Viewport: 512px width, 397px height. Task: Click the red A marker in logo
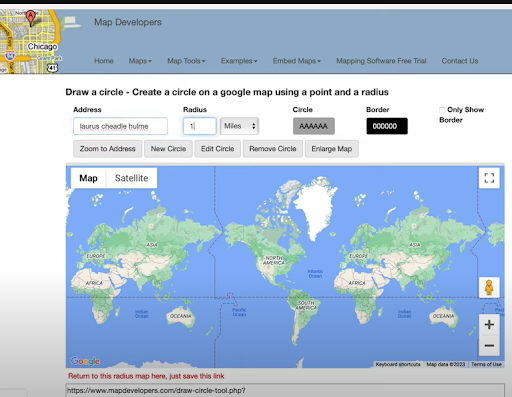click(31, 18)
